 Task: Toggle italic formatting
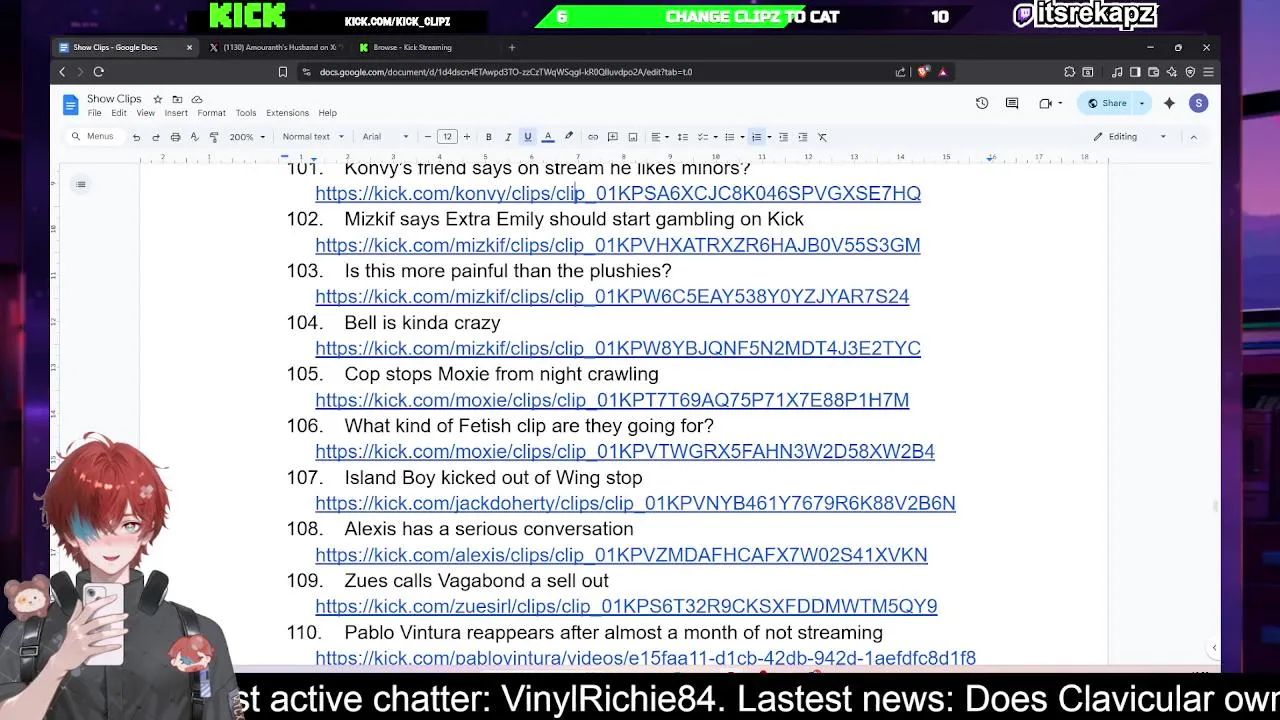click(x=508, y=137)
